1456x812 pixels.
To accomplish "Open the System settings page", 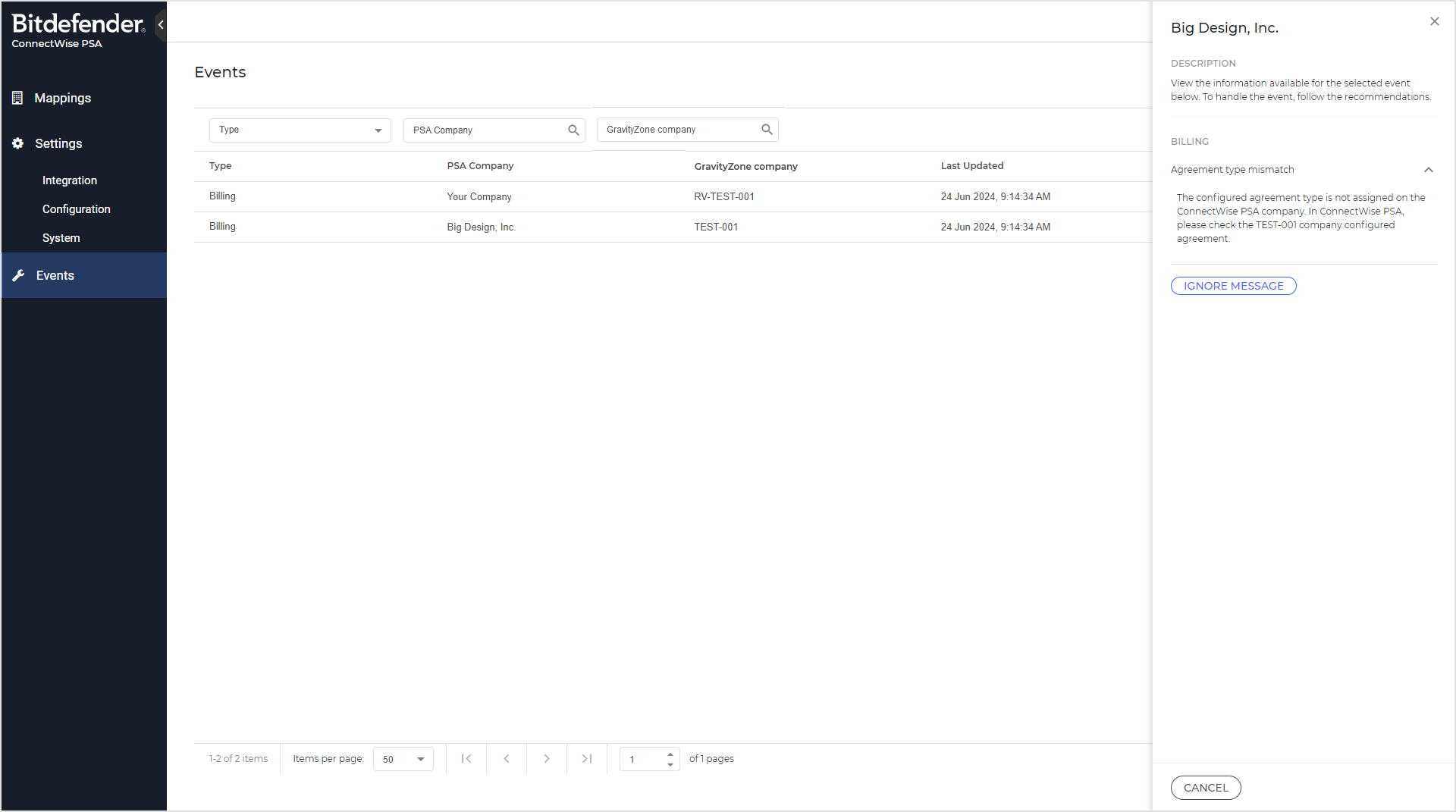I will pos(61,238).
